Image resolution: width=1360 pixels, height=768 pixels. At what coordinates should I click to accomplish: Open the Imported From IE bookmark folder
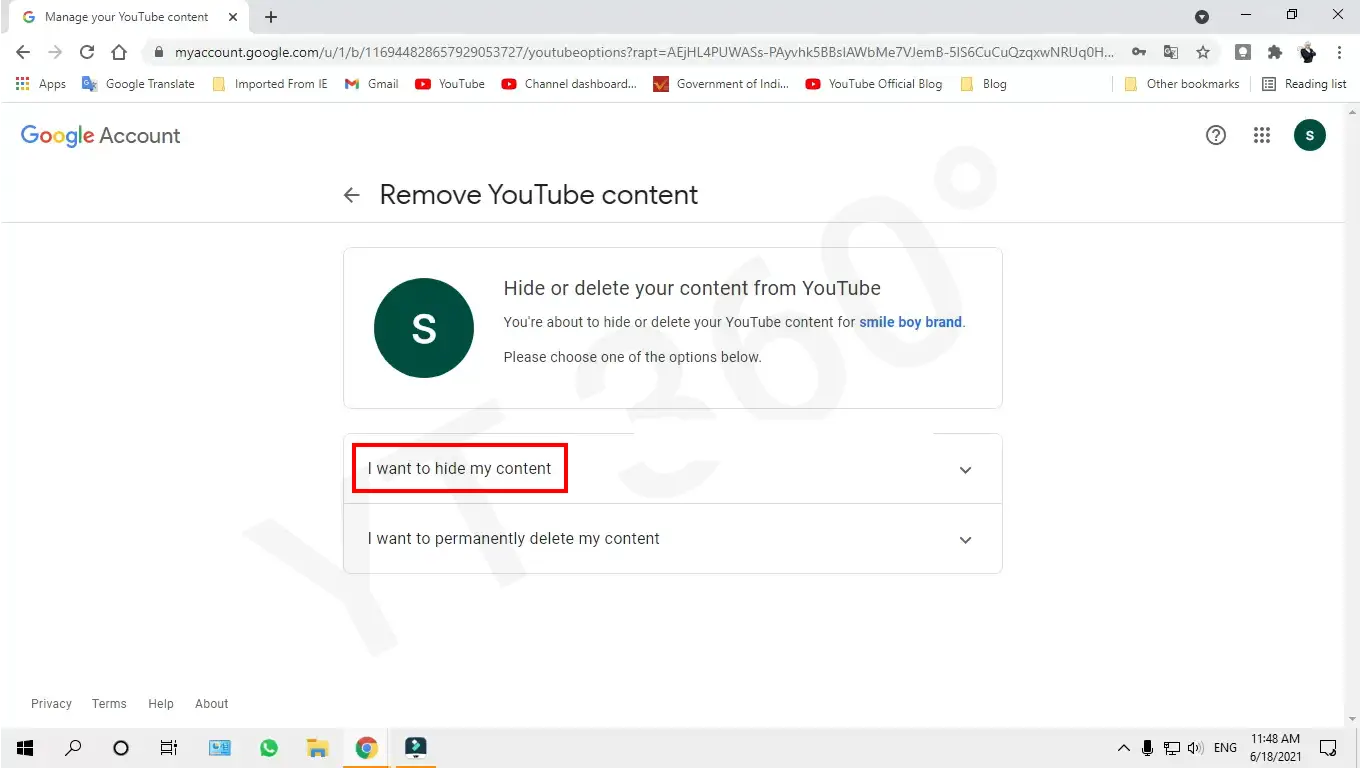coord(270,84)
